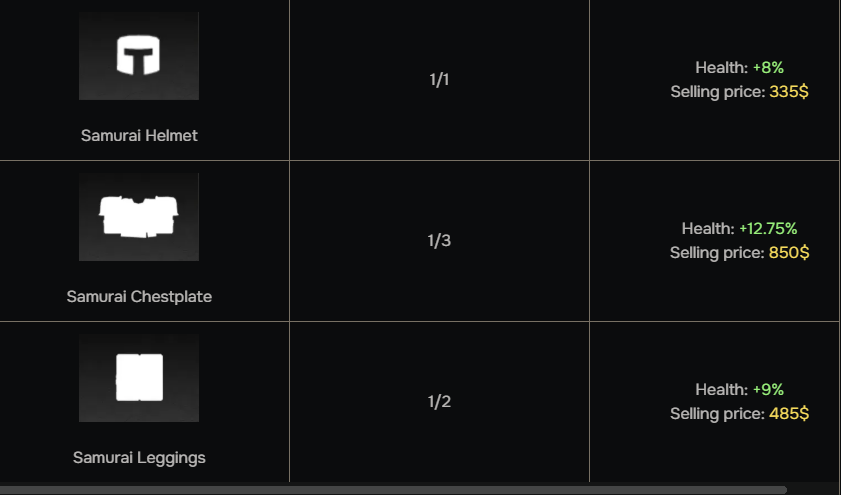This screenshot has height=495, width=841.
Task: Click the 1/1 quantity for Helmet
Action: [x=439, y=80]
